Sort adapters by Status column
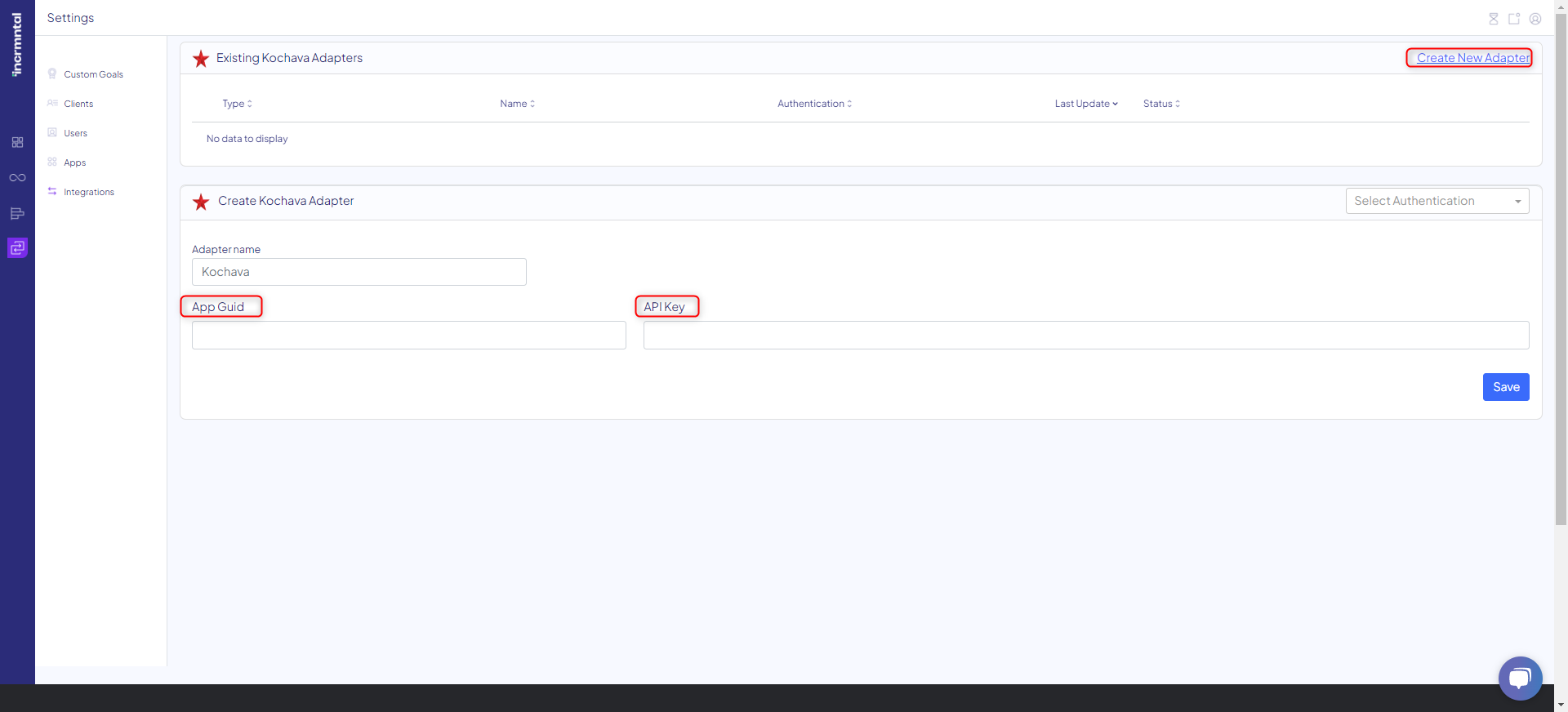1568x712 pixels. tap(1160, 104)
